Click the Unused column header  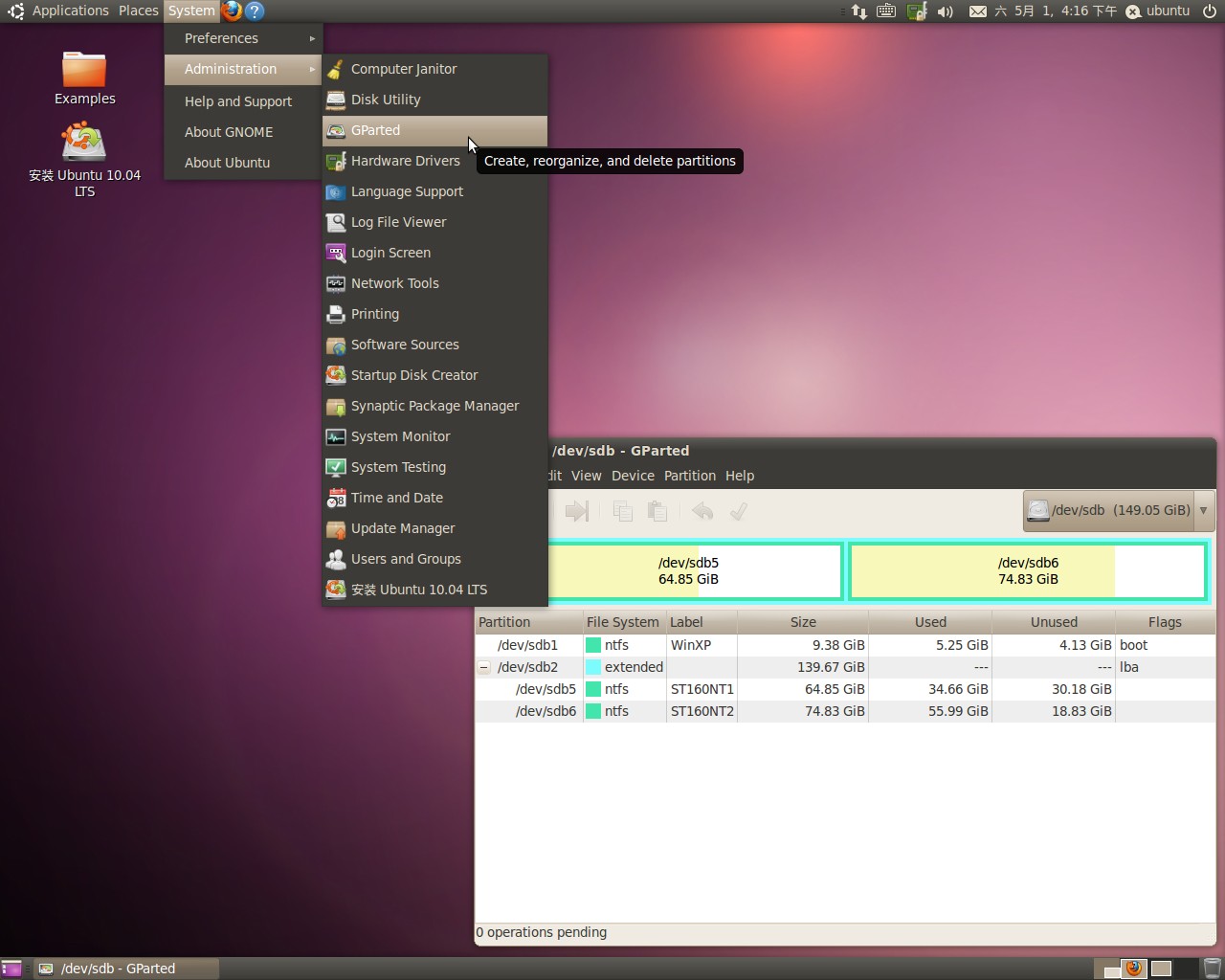click(x=1054, y=622)
